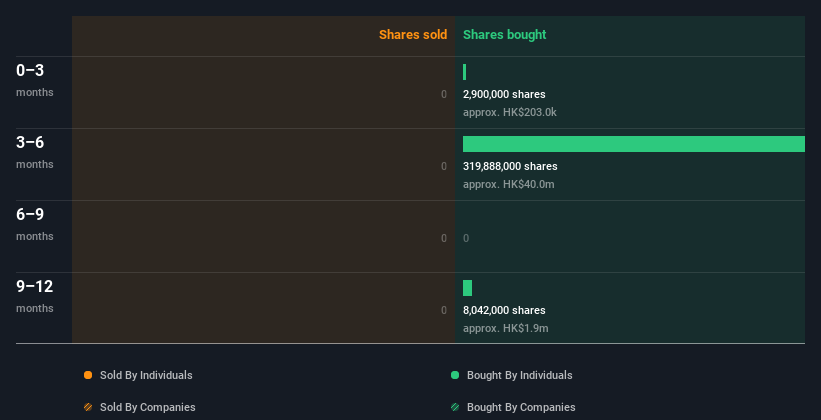Click the green Bought By Individuals legend dot

point(455,375)
